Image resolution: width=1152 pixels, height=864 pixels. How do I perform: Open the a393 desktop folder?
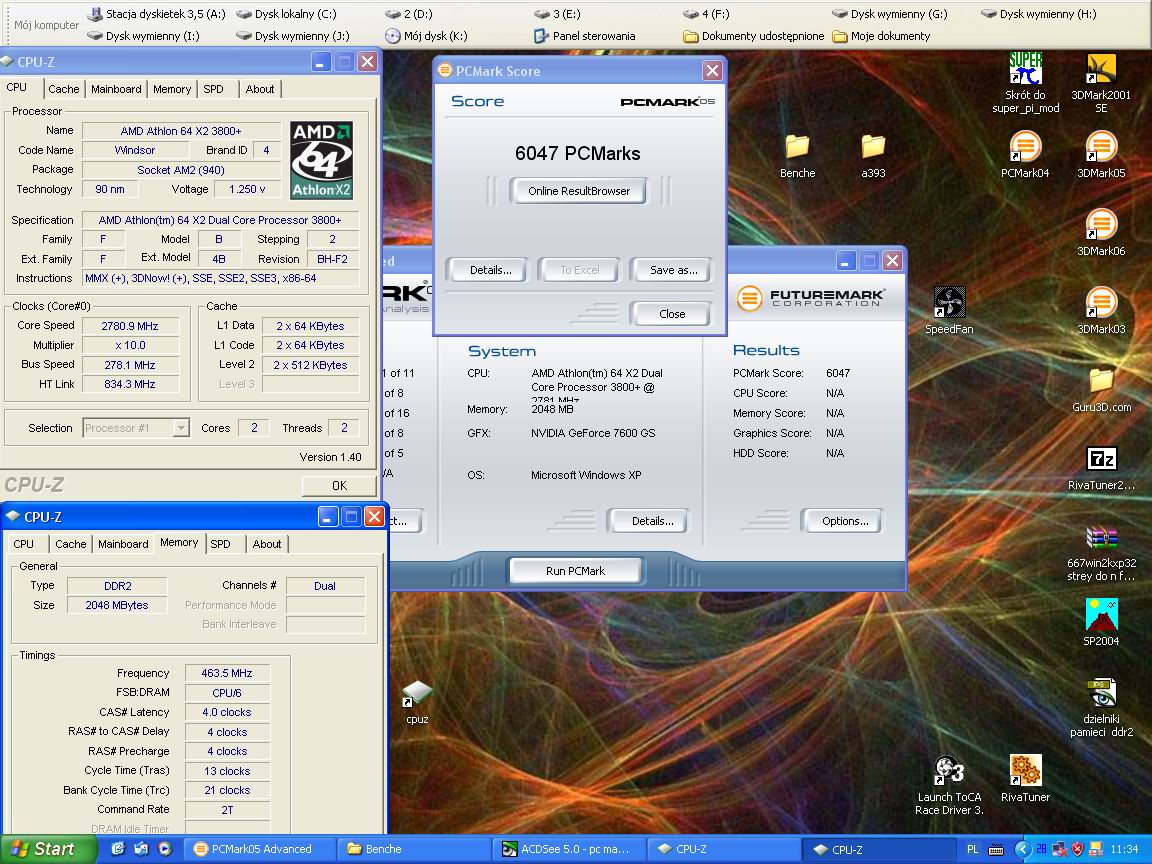tap(873, 156)
